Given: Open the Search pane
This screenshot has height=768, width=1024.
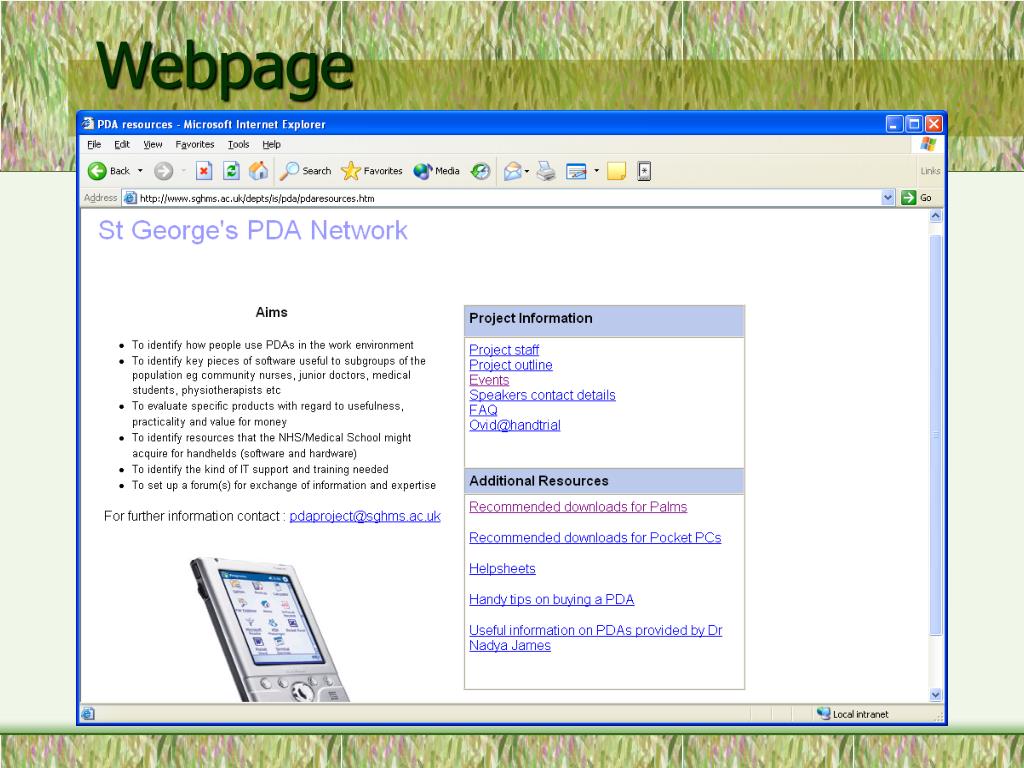Looking at the screenshot, I should tap(306, 171).
